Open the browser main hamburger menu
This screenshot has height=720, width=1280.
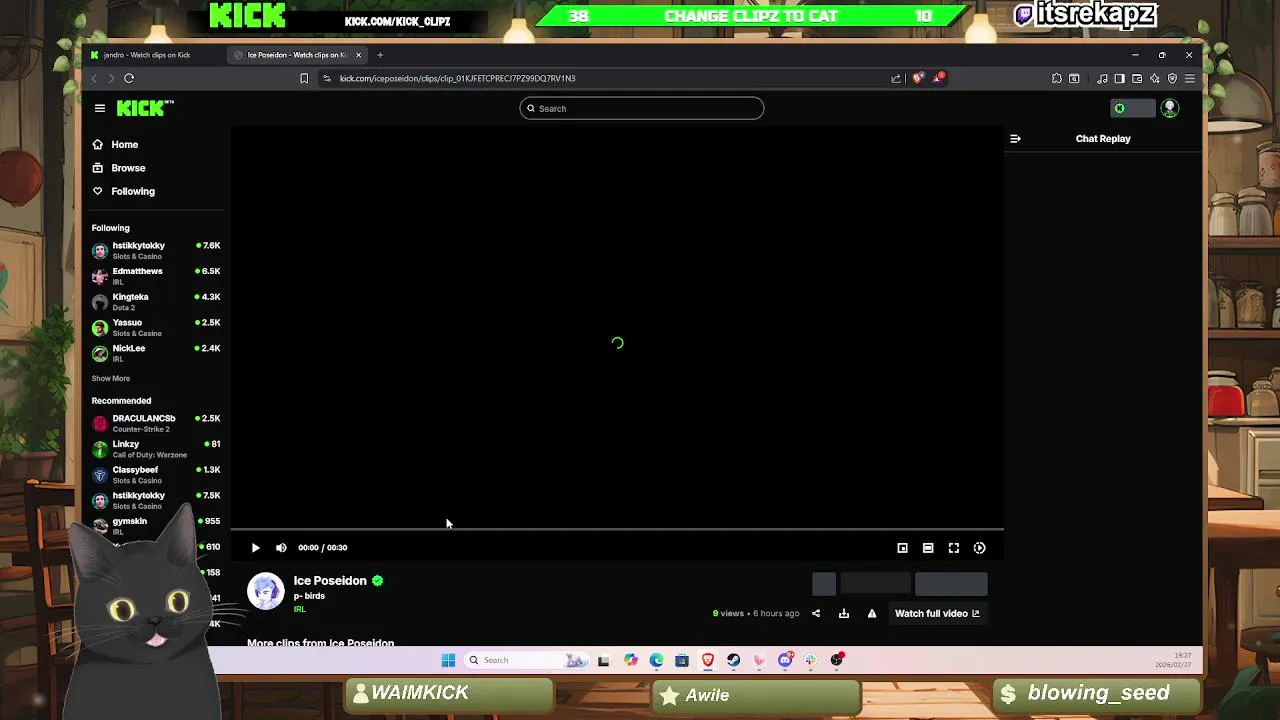pos(1190,78)
